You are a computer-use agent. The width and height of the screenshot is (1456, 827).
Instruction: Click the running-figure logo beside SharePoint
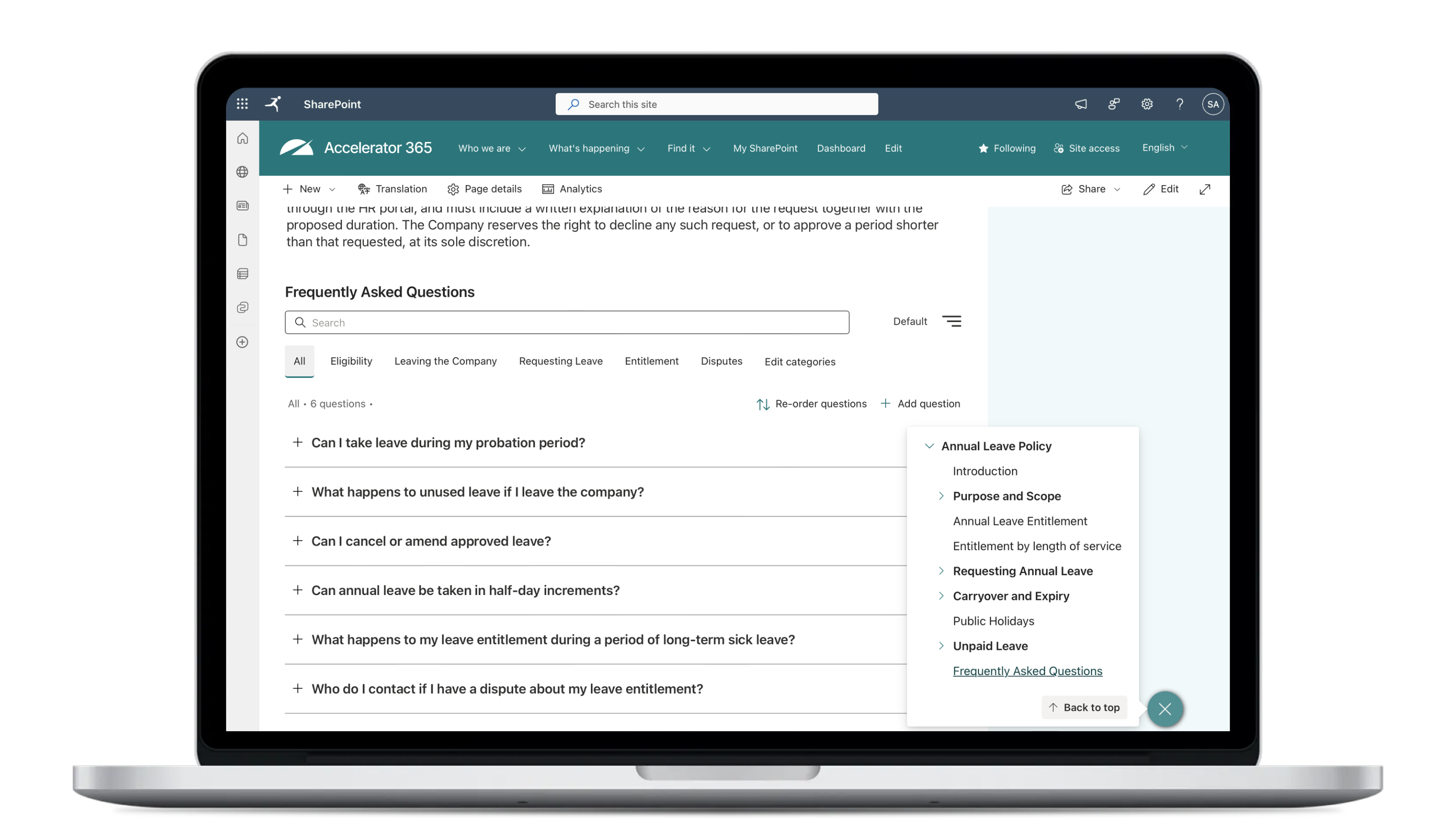[273, 104]
